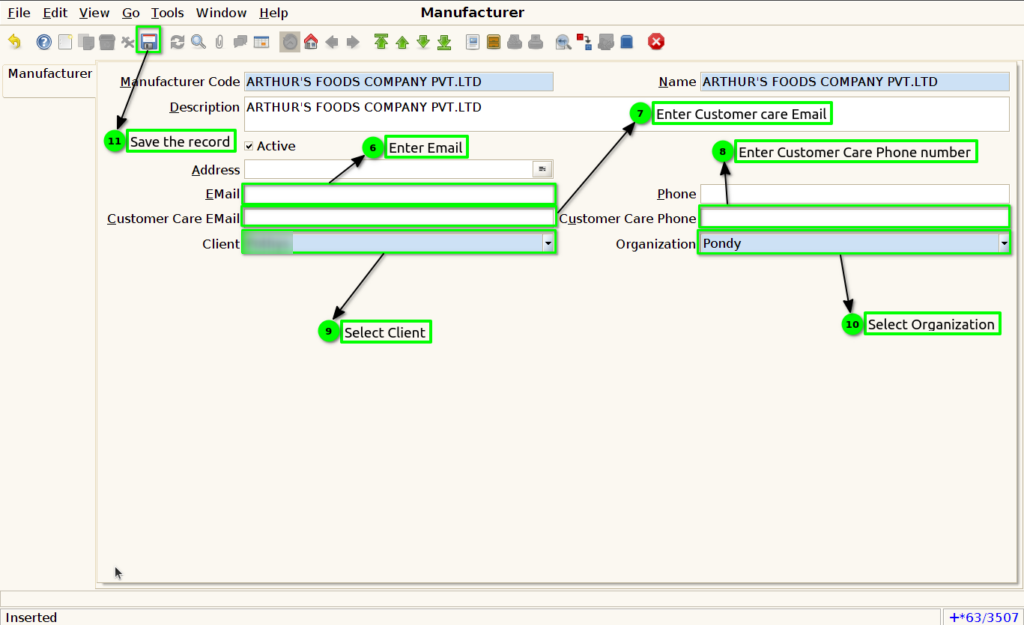Click the Address field location button
The height and width of the screenshot is (625, 1024).
point(542,169)
